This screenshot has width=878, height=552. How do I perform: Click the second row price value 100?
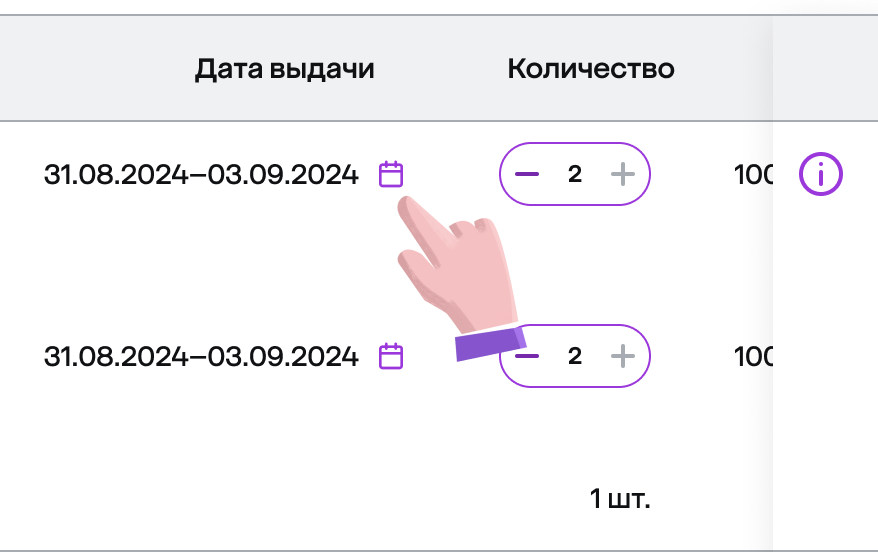pyautogui.click(x=754, y=357)
